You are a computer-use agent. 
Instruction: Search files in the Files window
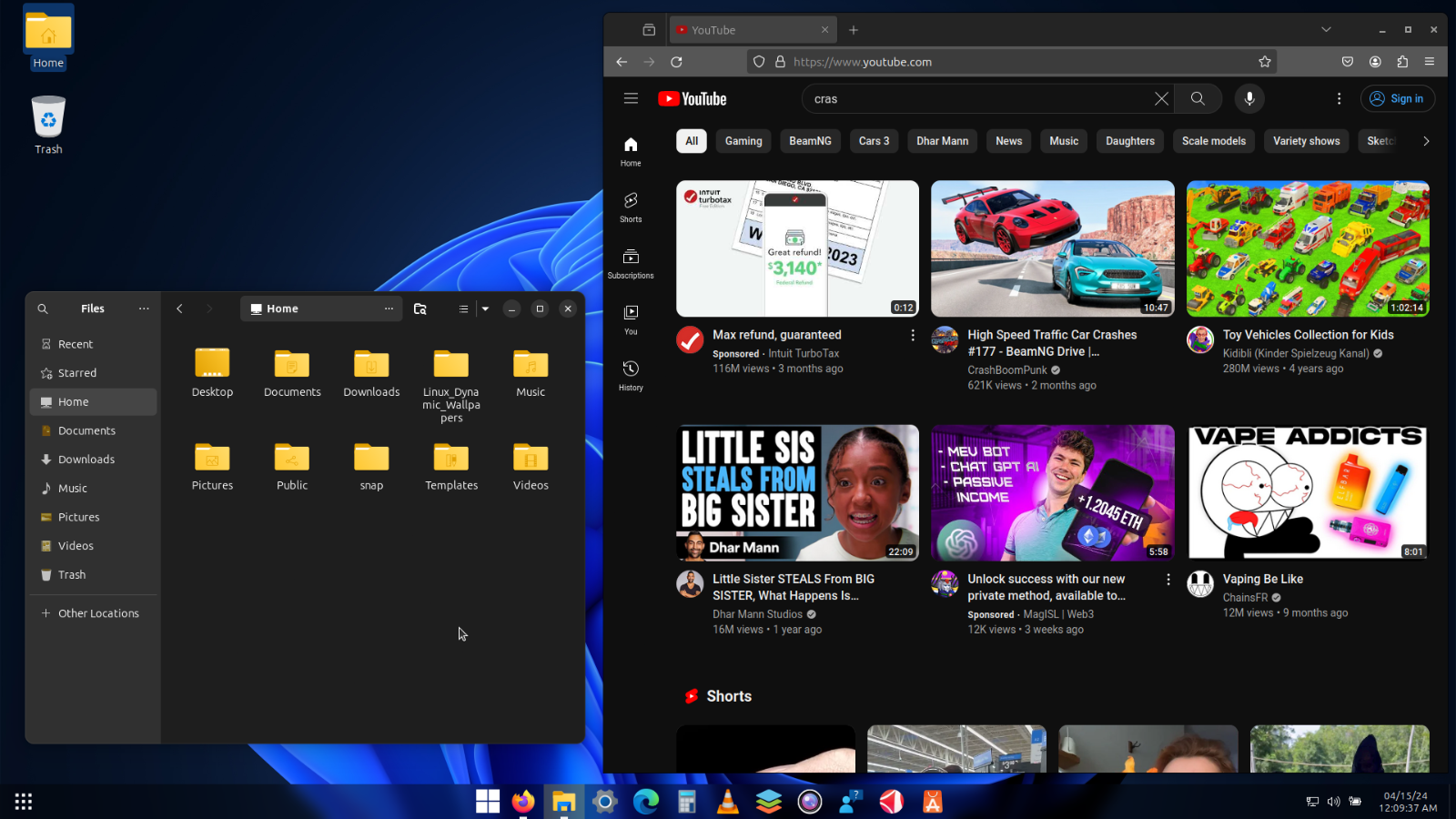pos(43,308)
